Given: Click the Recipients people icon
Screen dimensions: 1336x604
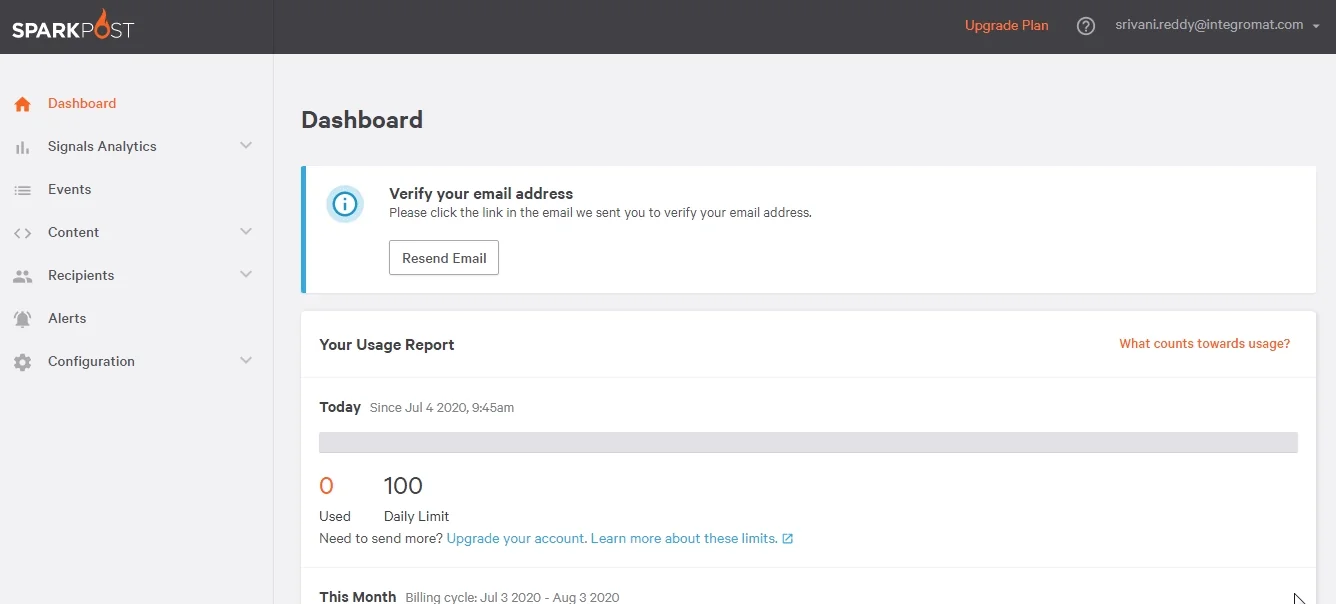Looking at the screenshot, I should 22,276.
